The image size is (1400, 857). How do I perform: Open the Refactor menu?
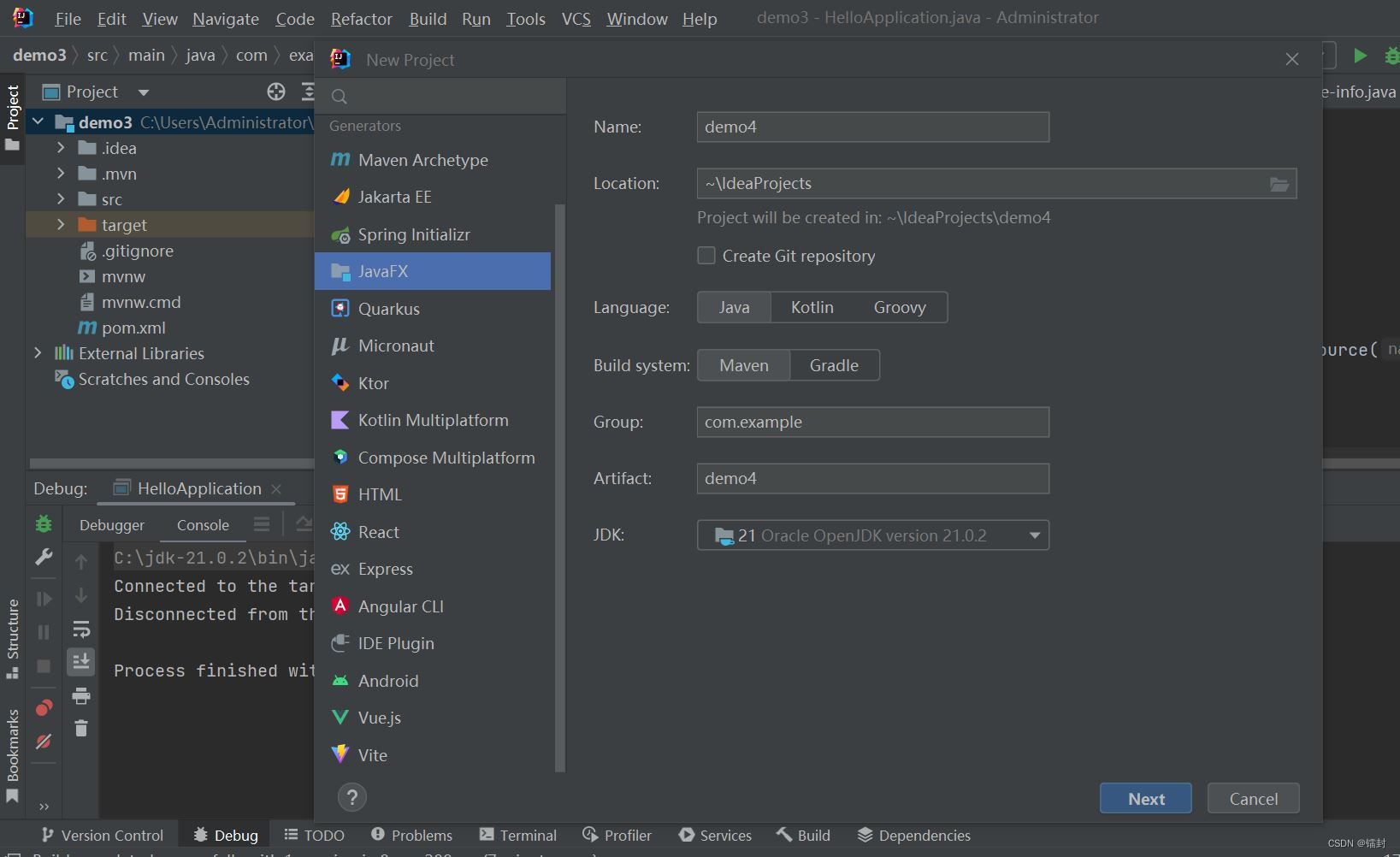pyautogui.click(x=361, y=19)
